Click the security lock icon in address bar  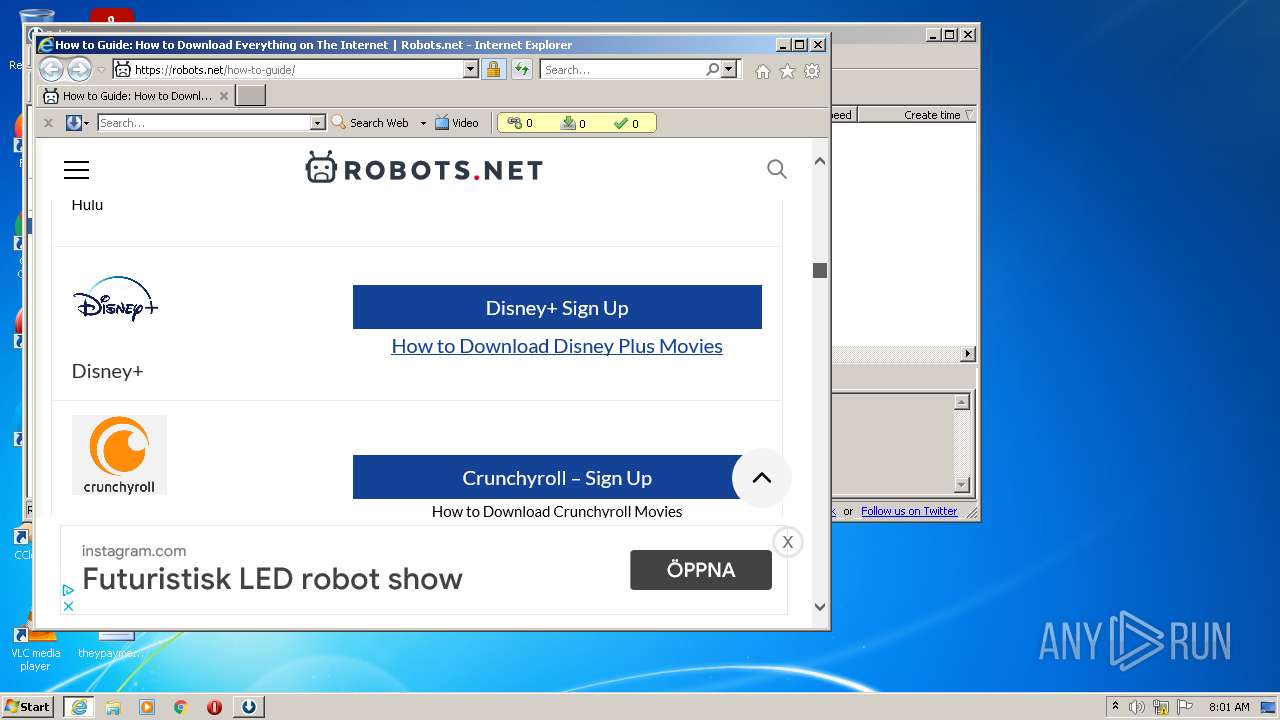click(x=493, y=70)
